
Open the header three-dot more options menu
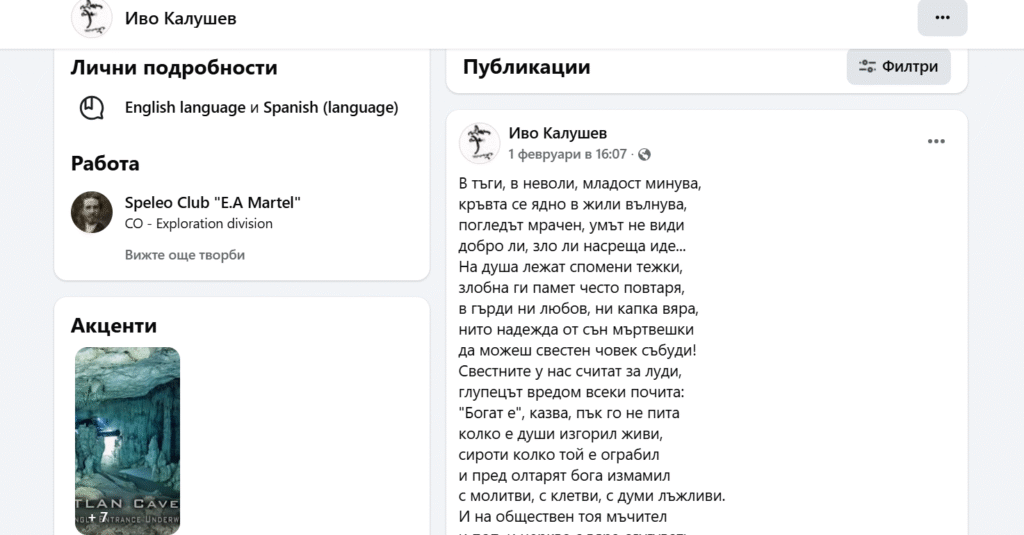942,18
